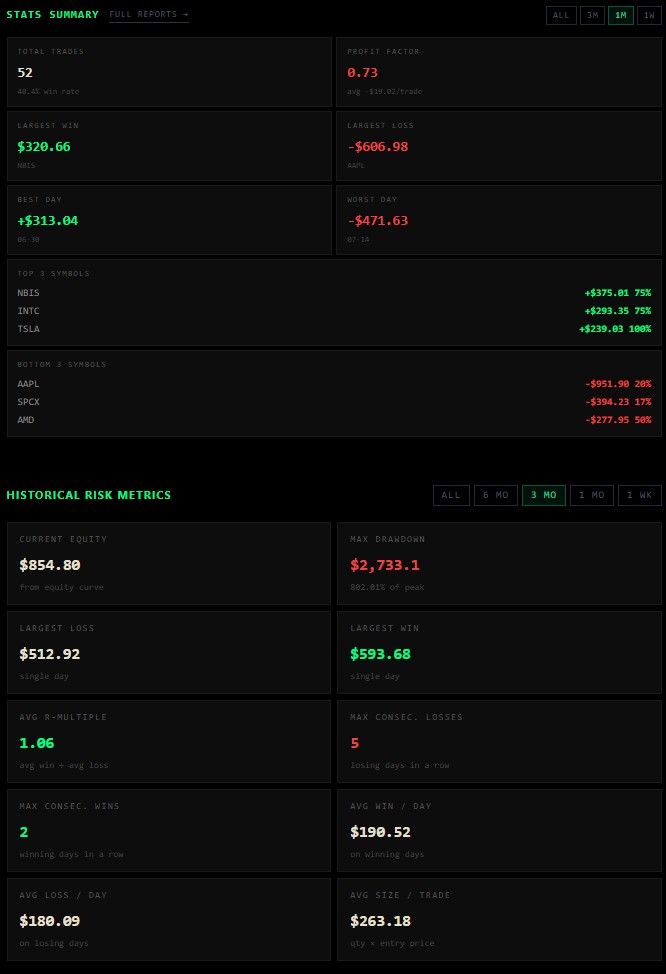Click the Bottom 3 Symbols label

click(62, 365)
